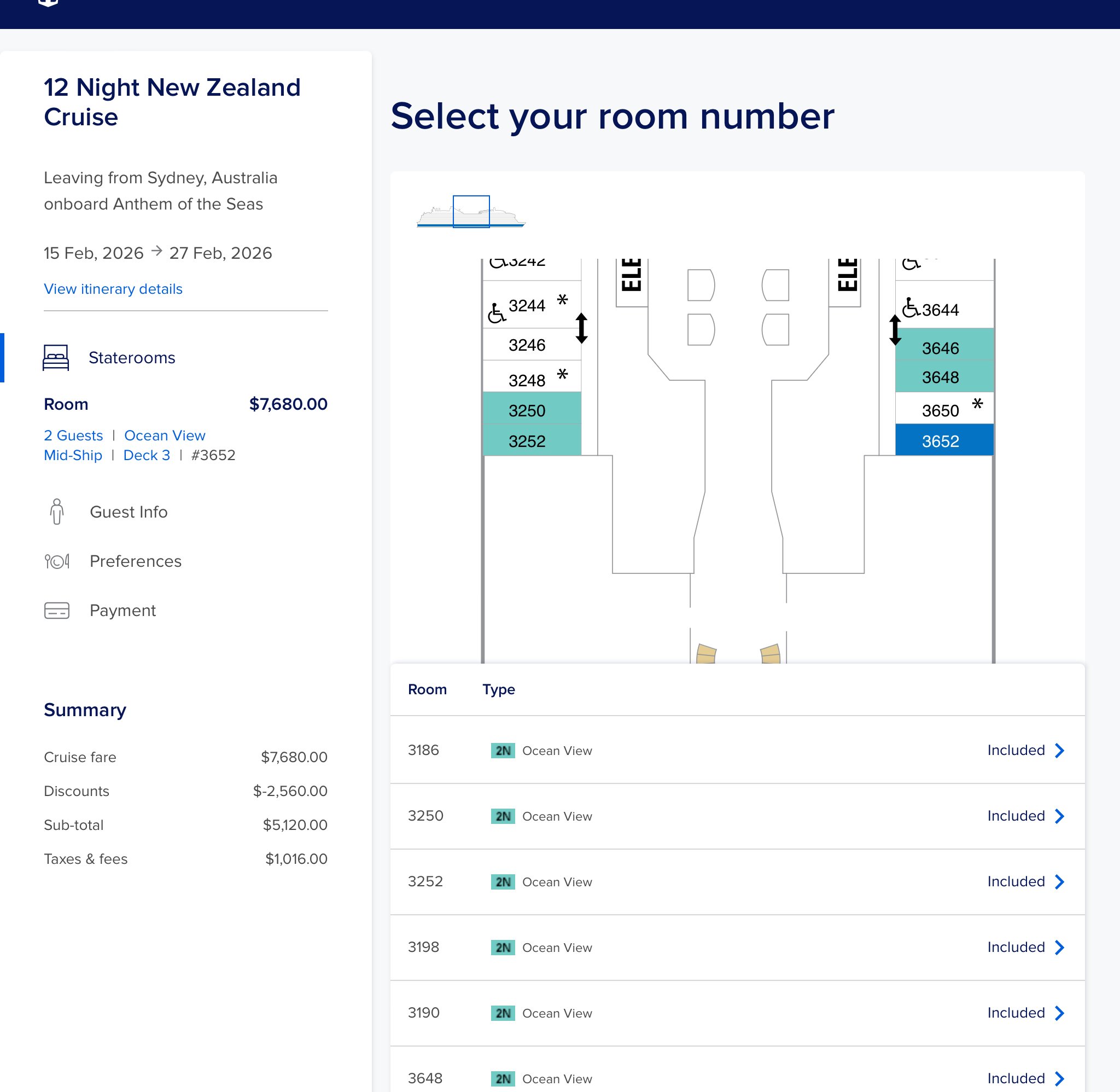Expand room 3252 Included chevron
Screen dimensions: 1120x1092
[x=1059, y=881]
